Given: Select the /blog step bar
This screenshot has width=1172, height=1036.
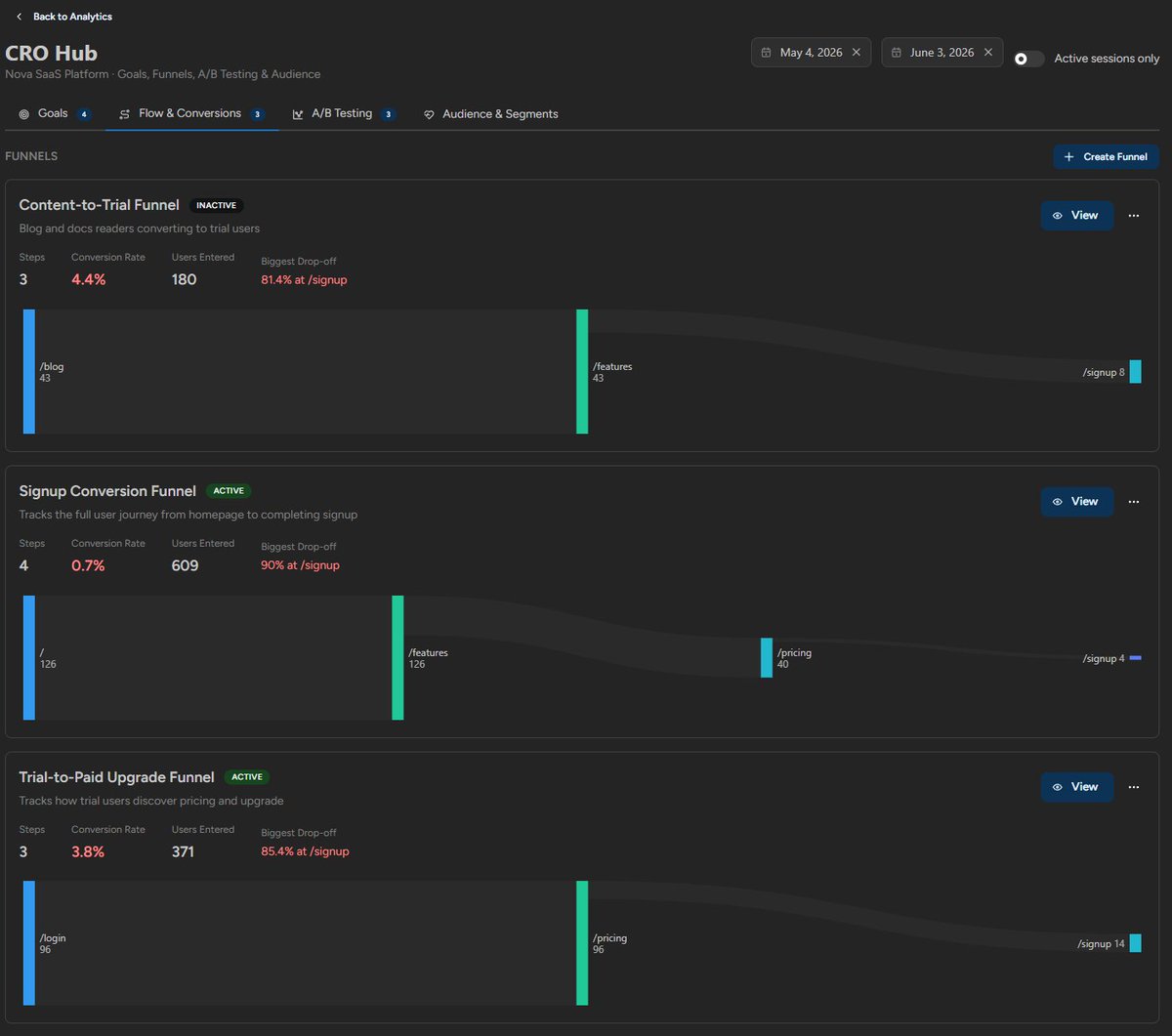Looking at the screenshot, I should 29,371.
